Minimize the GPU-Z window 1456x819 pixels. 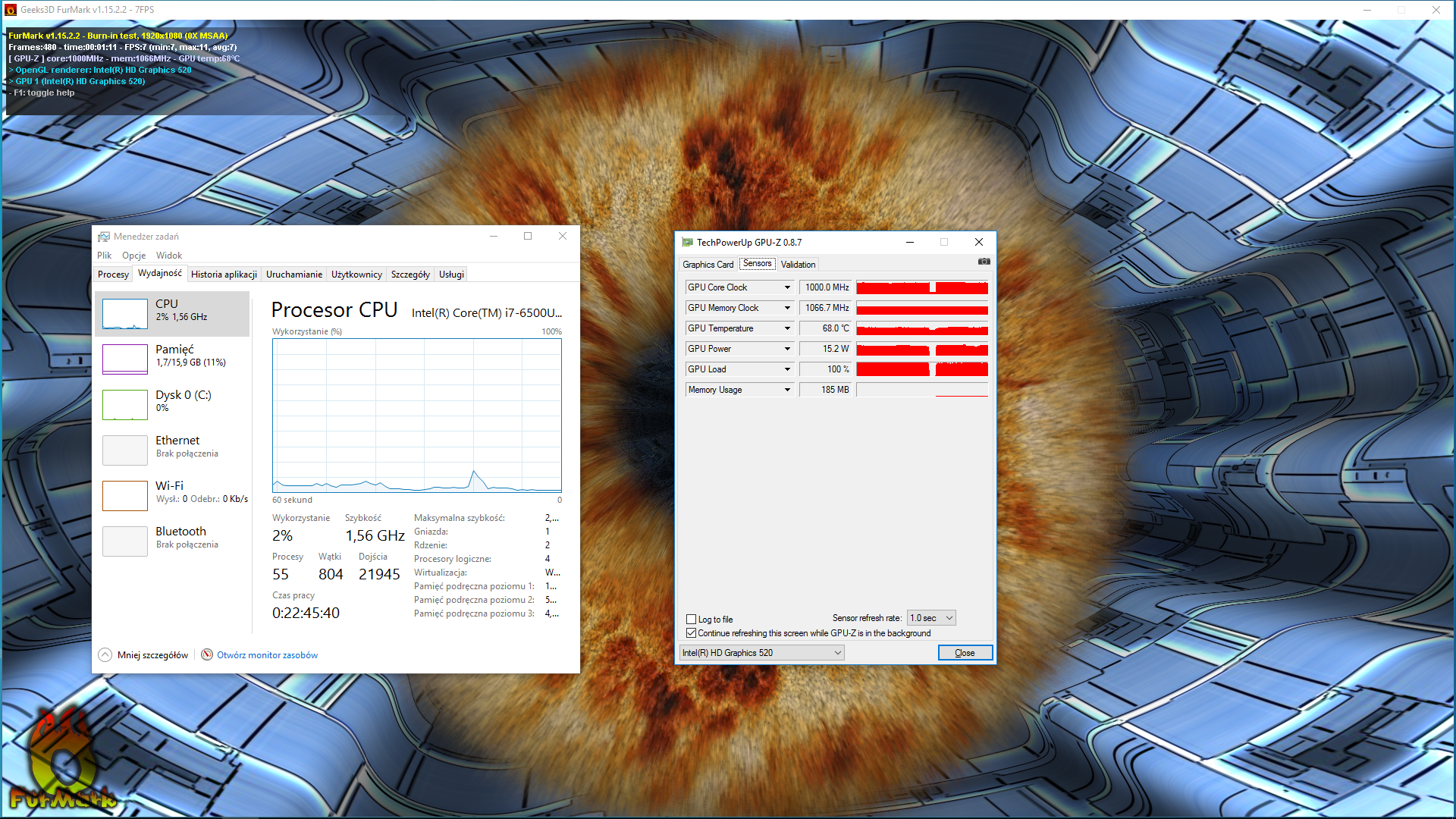(x=910, y=243)
